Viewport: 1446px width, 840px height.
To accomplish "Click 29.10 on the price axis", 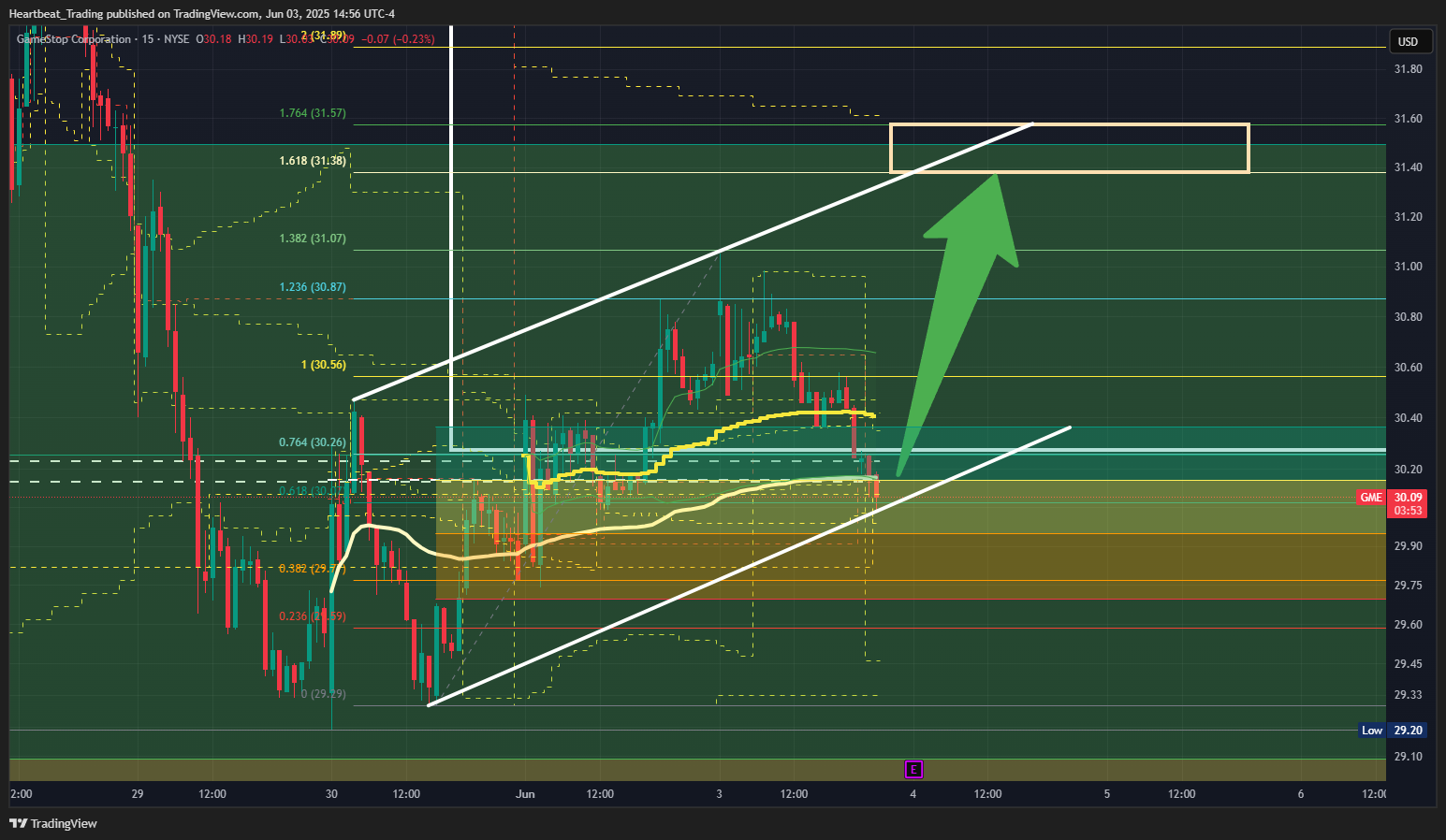I will (x=1408, y=757).
